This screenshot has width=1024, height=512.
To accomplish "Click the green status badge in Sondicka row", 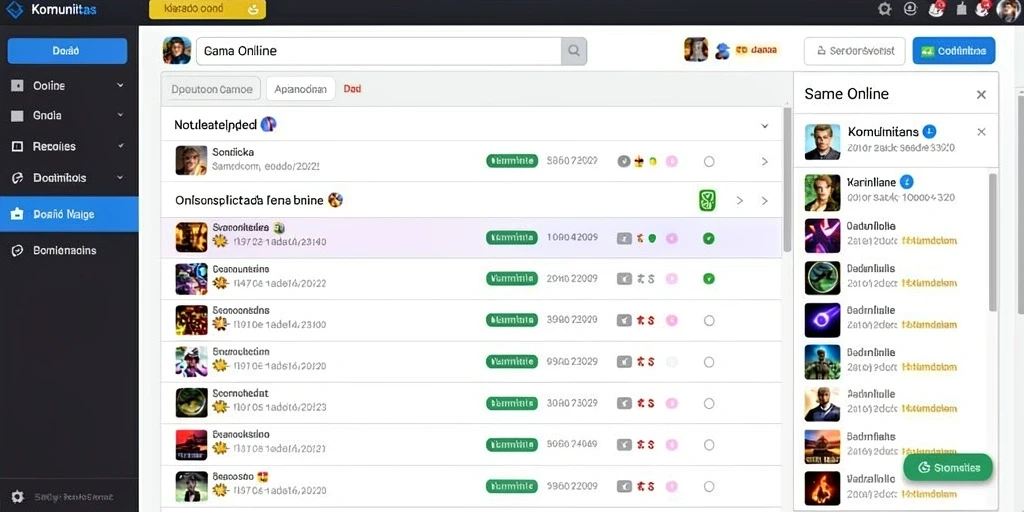I will coord(512,161).
